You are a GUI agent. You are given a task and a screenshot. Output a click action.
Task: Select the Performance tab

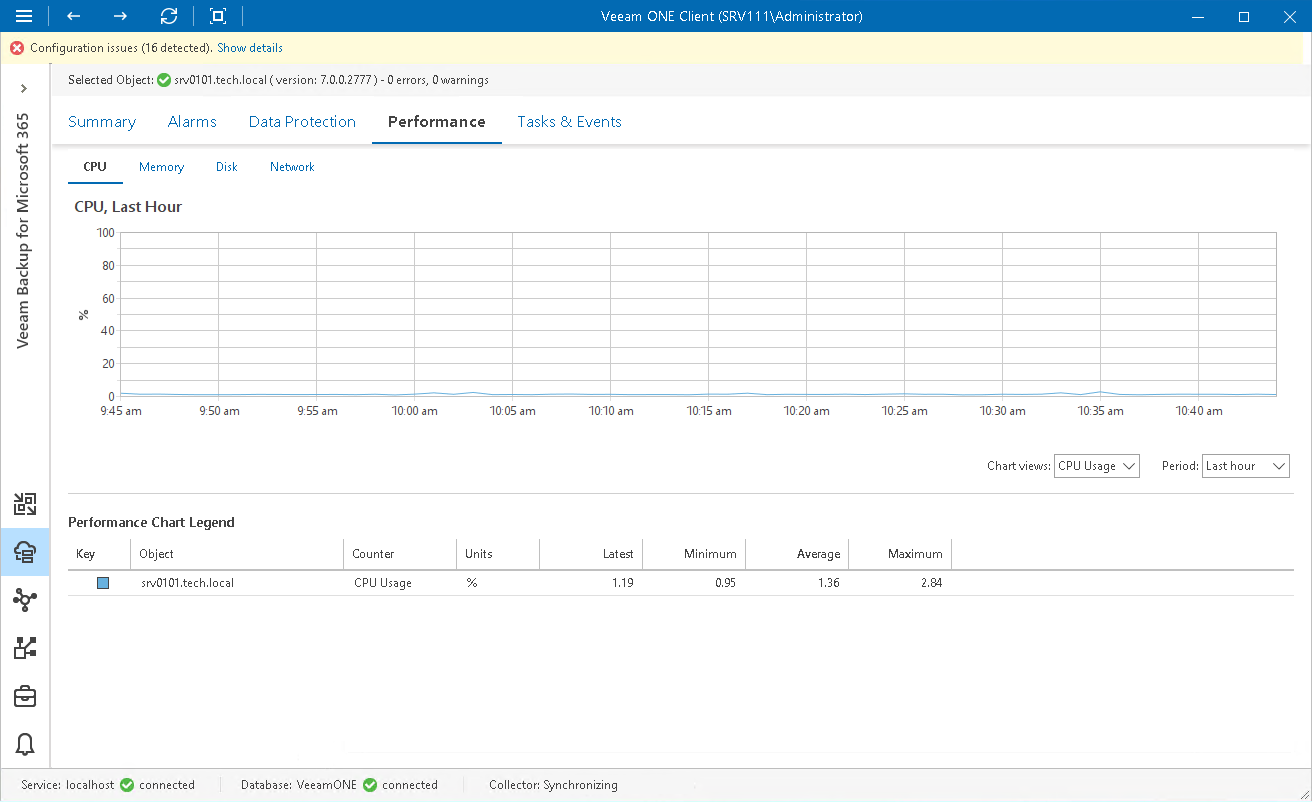coord(437,122)
